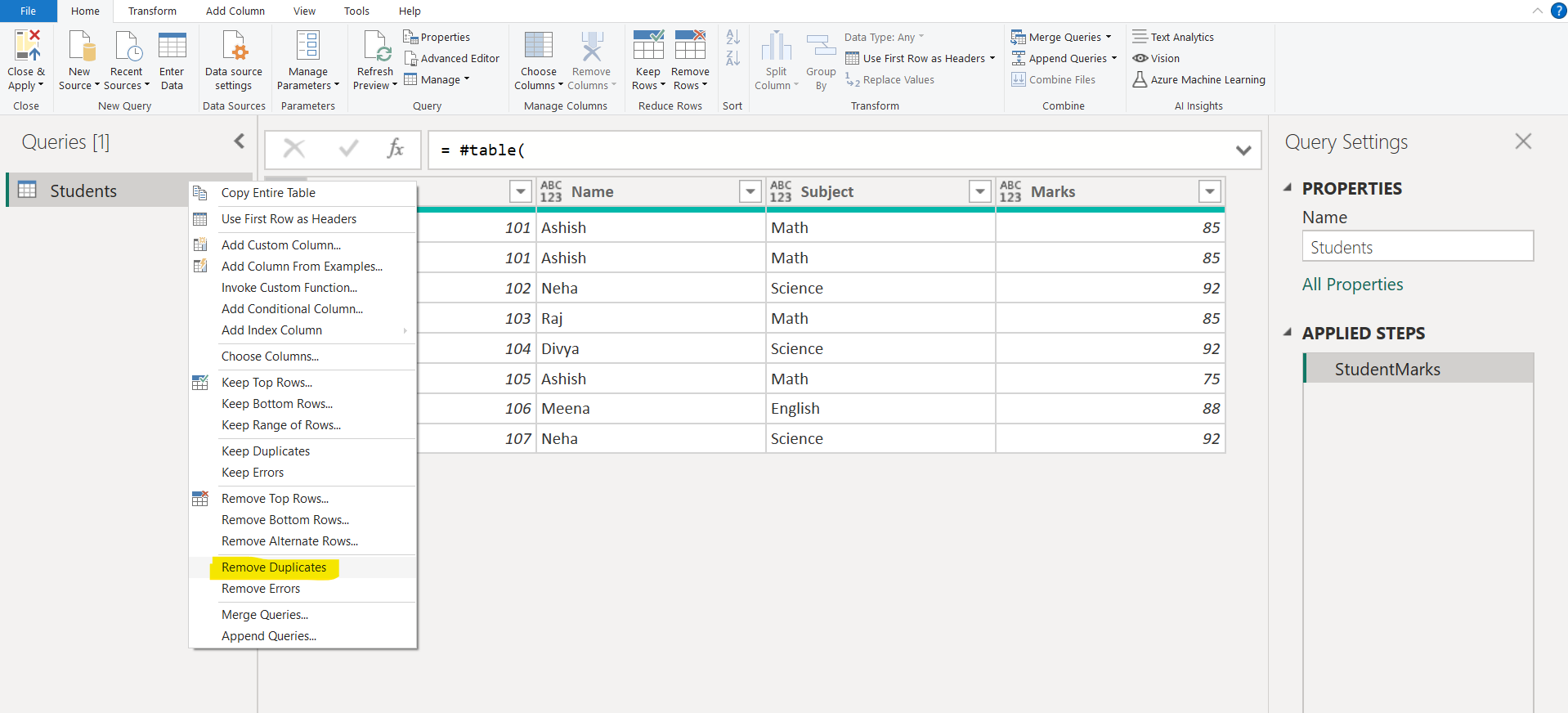
Task: Collapse the APPLIED STEPS section
Action: [1288, 333]
